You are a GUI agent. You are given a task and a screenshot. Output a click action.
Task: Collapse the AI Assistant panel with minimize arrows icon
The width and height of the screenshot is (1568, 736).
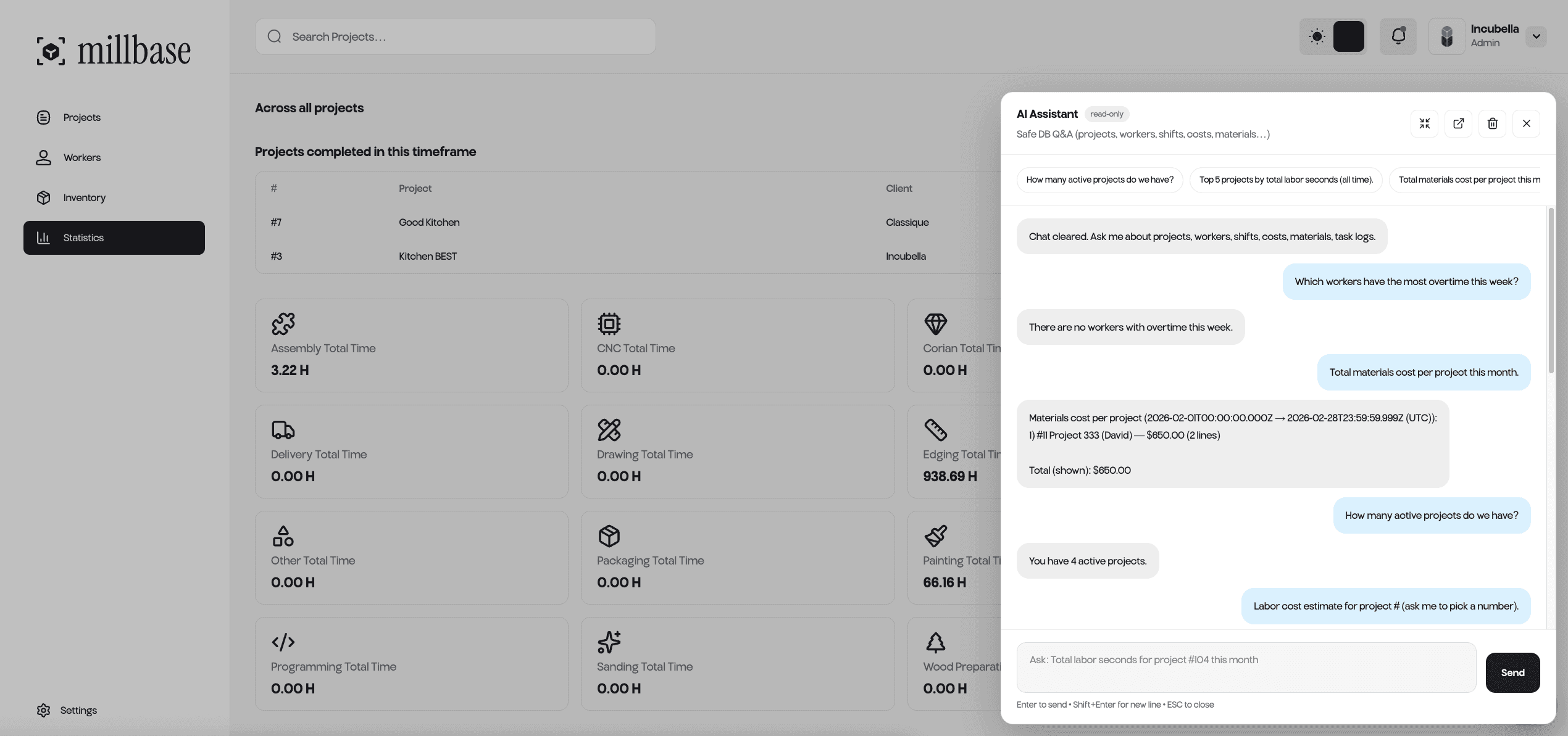pos(1424,123)
